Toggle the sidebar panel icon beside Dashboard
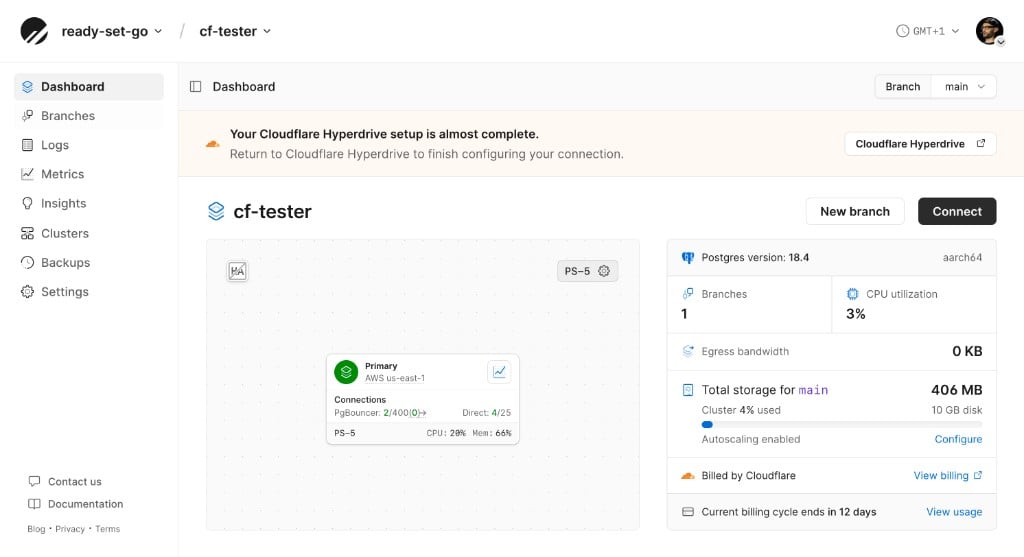The image size is (1024, 557). pos(195,87)
